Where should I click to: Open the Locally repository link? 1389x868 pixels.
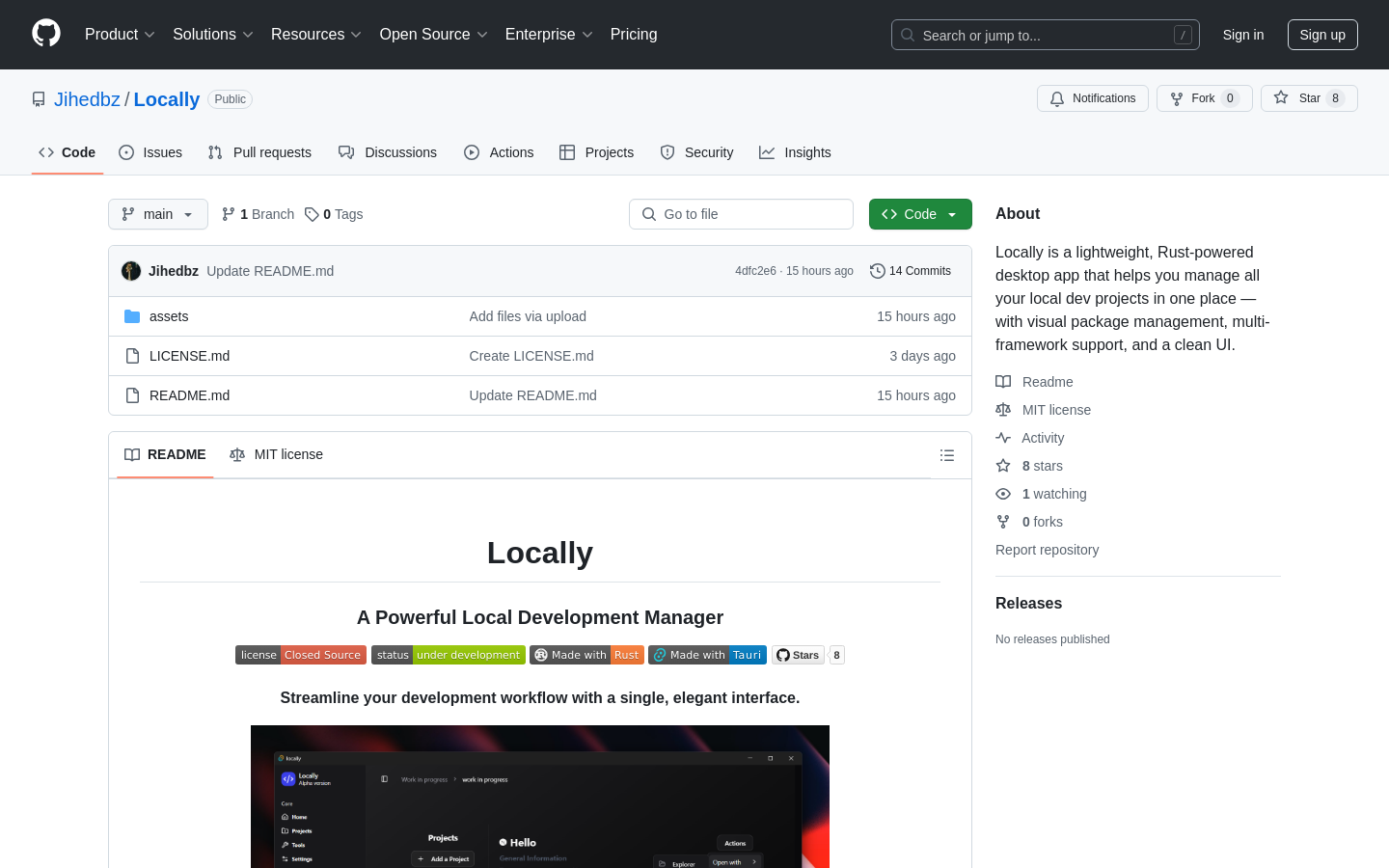[167, 99]
